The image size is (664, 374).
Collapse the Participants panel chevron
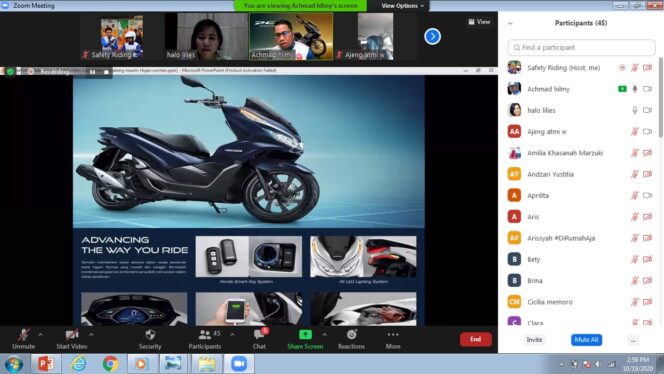[x=510, y=23]
